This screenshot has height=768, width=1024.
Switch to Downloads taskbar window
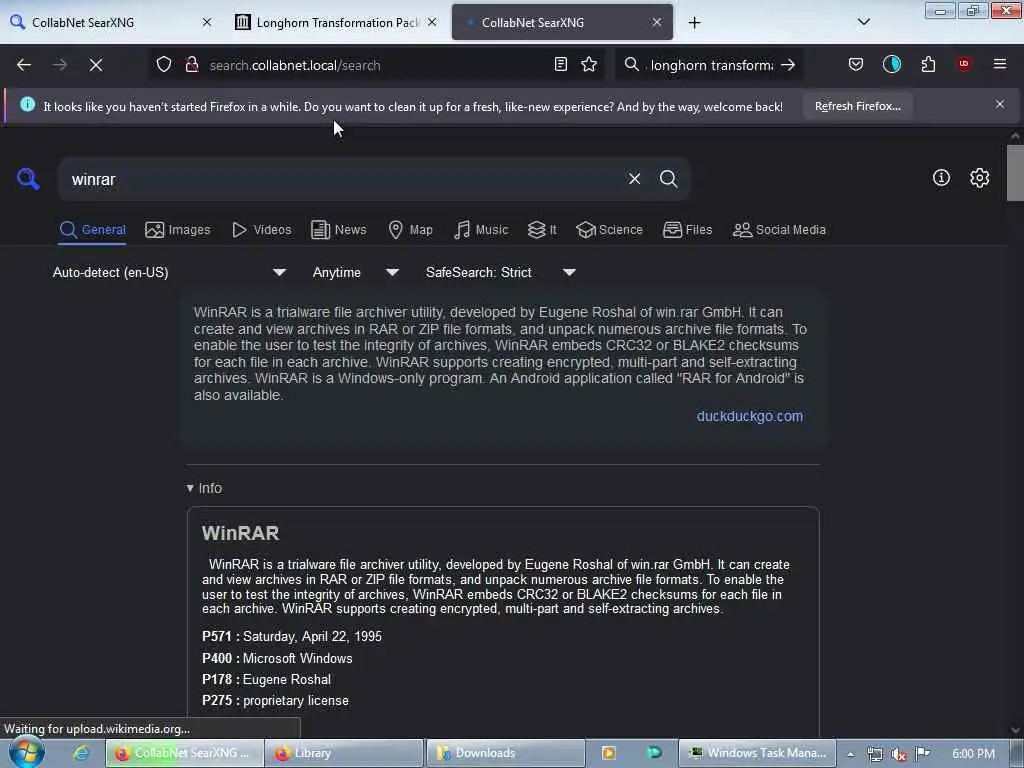click(505, 753)
